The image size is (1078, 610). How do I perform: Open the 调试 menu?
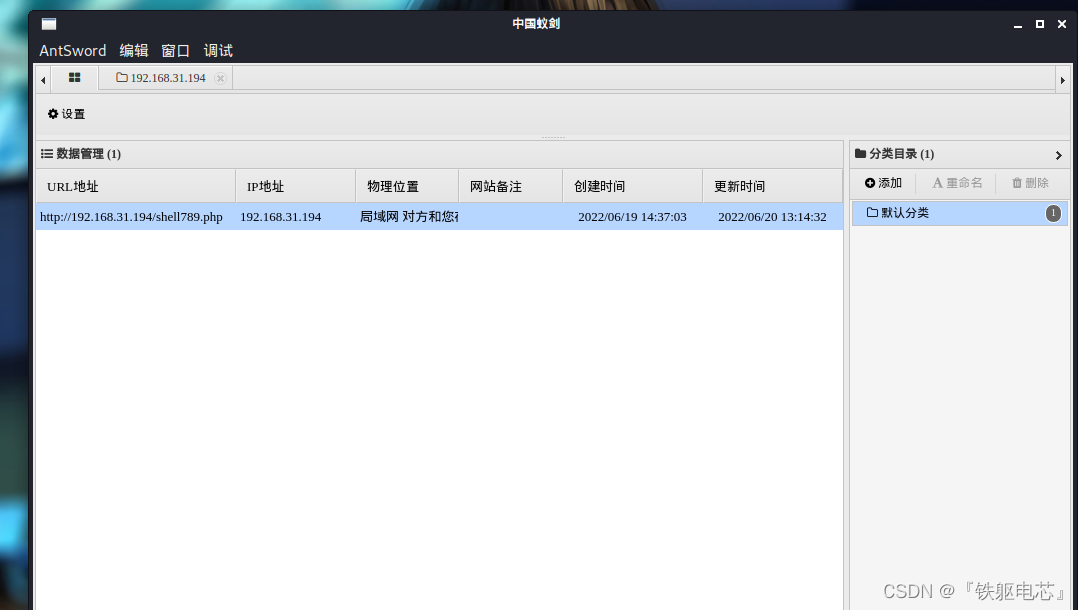click(217, 50)
